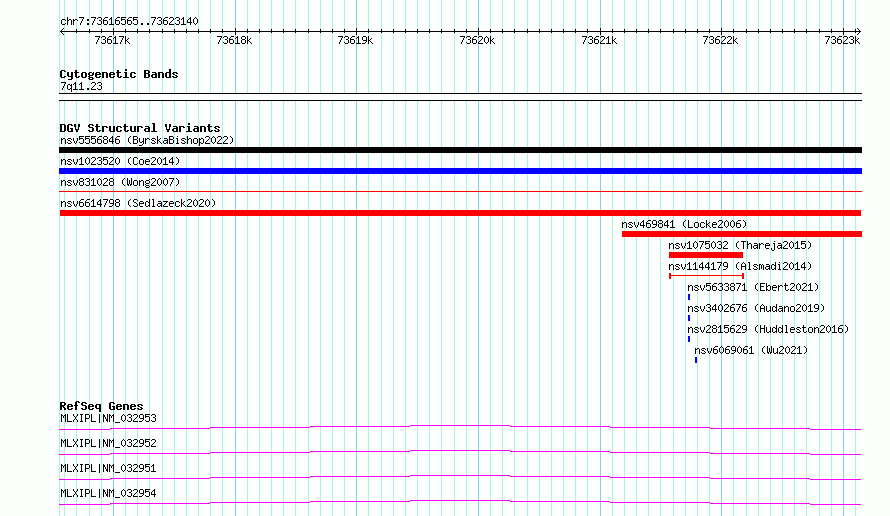The height and width of the screenshot is (516, 890).
Task: Click the Cytogenetic Bands track heading
Action: tap(119, 74)
